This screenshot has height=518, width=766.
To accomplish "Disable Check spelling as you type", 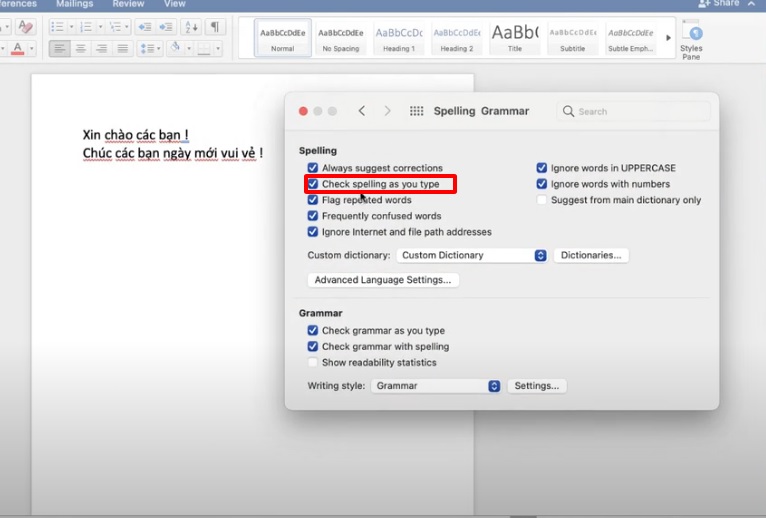I will pos(313,184).
